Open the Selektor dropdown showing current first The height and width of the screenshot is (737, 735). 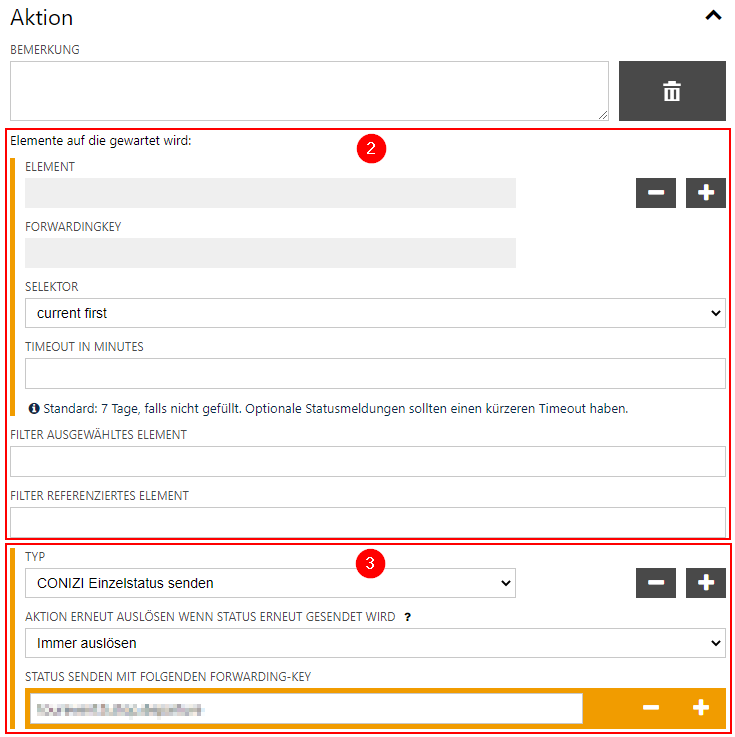pos(375,313)
